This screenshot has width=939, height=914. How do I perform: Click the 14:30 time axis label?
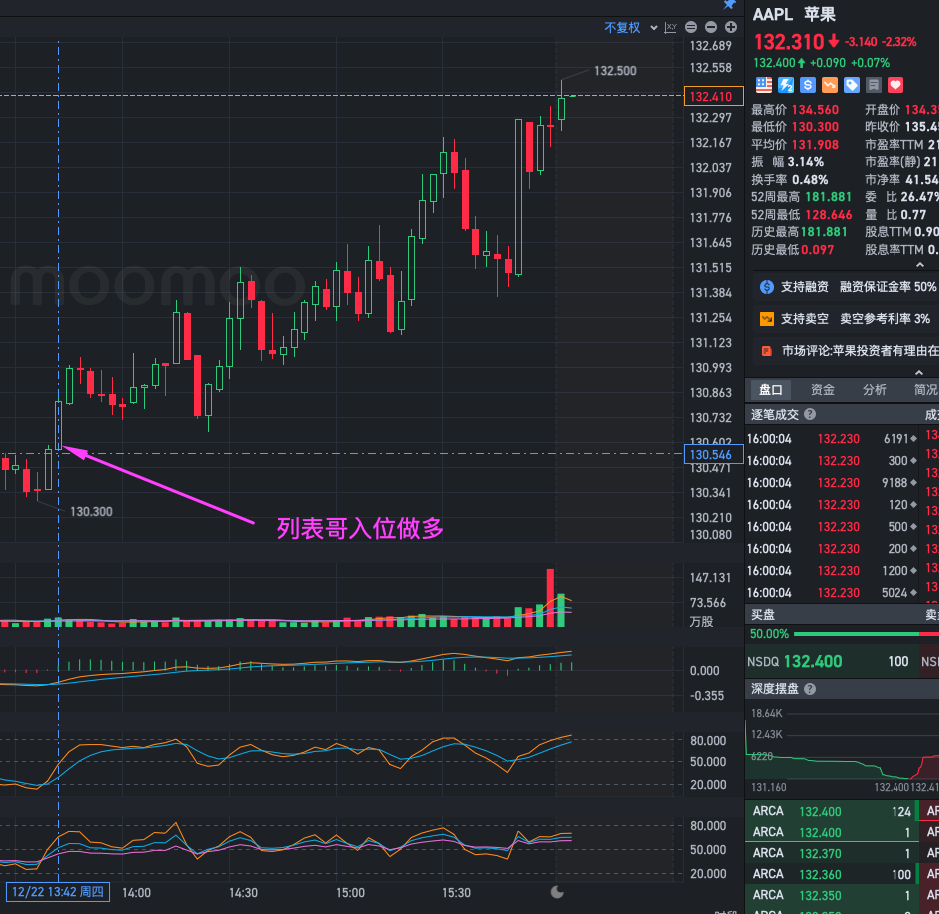coord(243,892)
